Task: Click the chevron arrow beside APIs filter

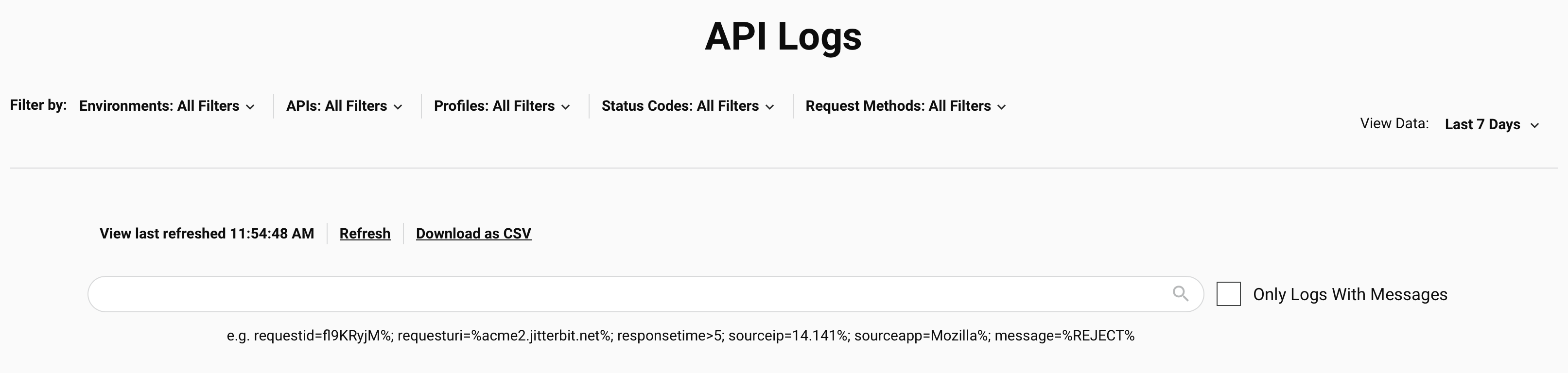Action: (398, 107)
